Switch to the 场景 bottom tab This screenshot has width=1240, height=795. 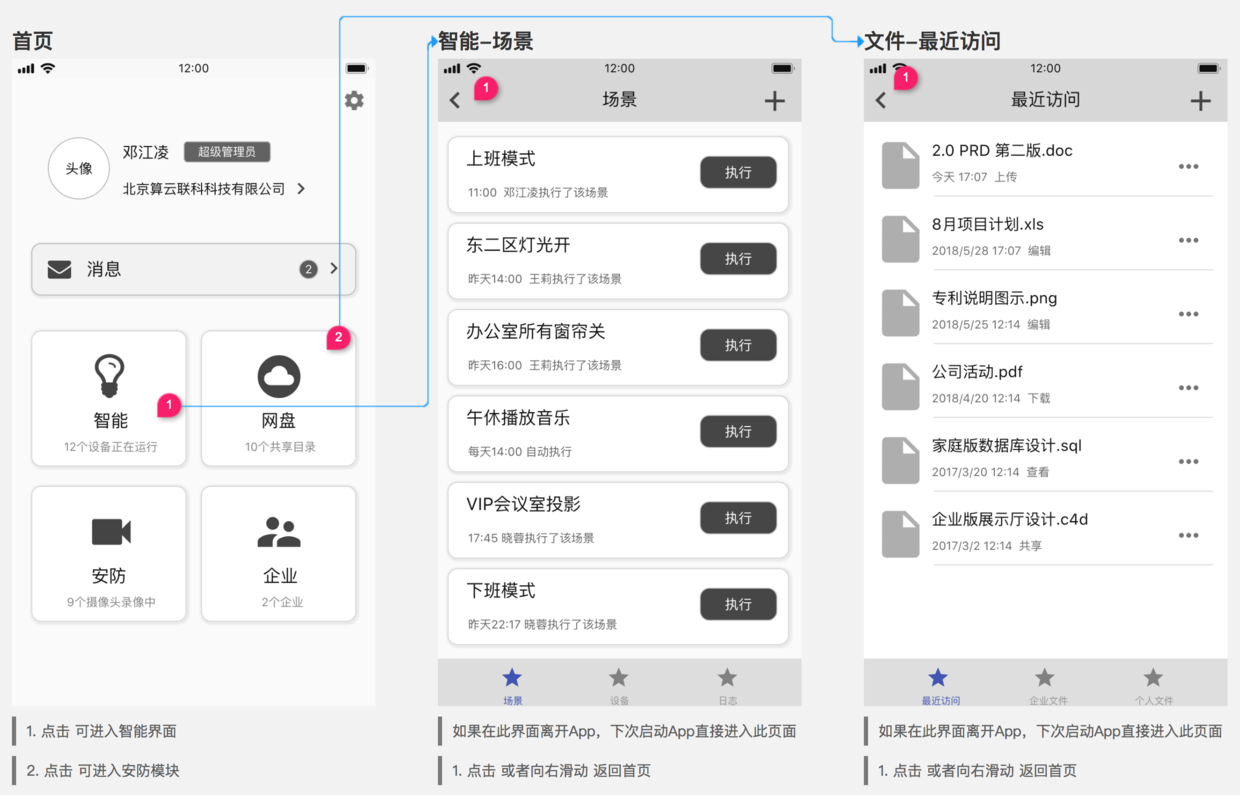tap(512, 686)
